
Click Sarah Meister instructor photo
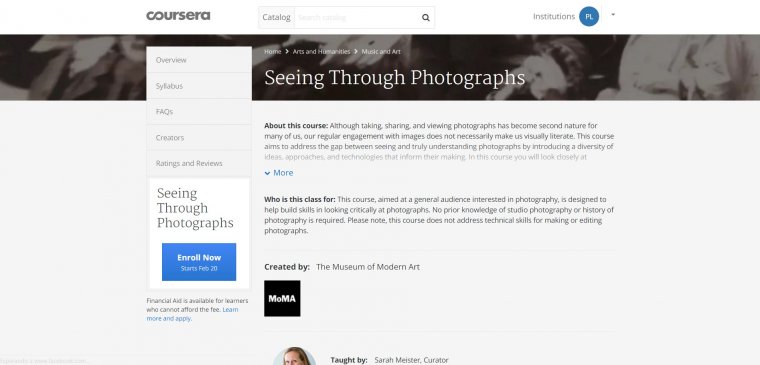pyautogui.click(x=294, y=356)
